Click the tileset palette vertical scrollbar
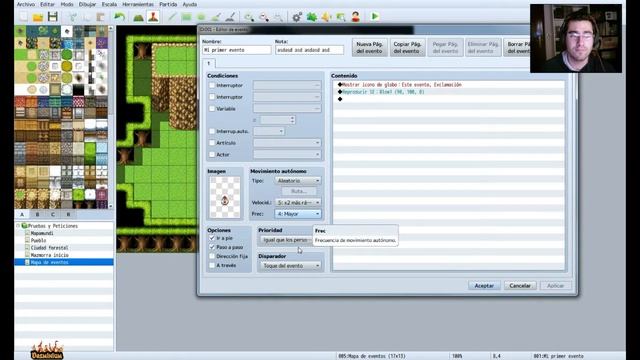Image resolution: width=640 pixels, height=360 pixels. click(x=111, y=117)
